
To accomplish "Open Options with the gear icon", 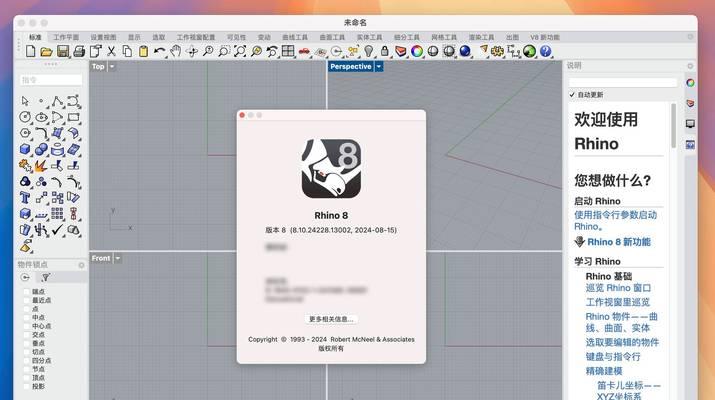I will click(497, 51).
